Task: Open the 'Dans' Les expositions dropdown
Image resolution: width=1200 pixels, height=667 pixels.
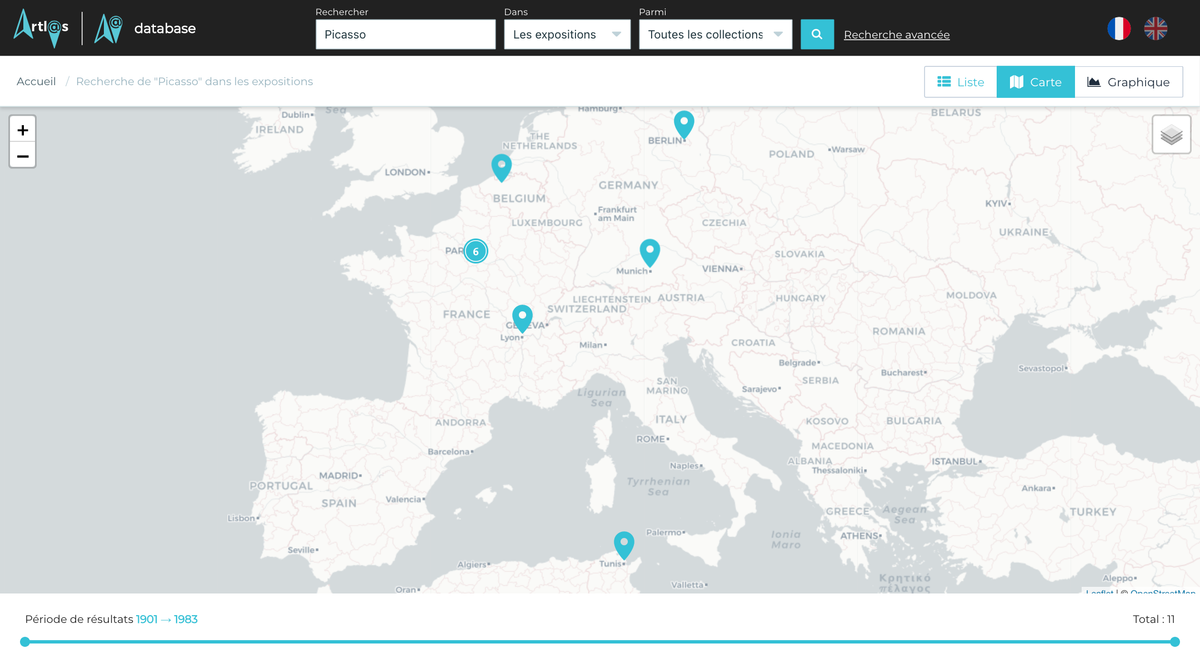Action: (567, 34)
